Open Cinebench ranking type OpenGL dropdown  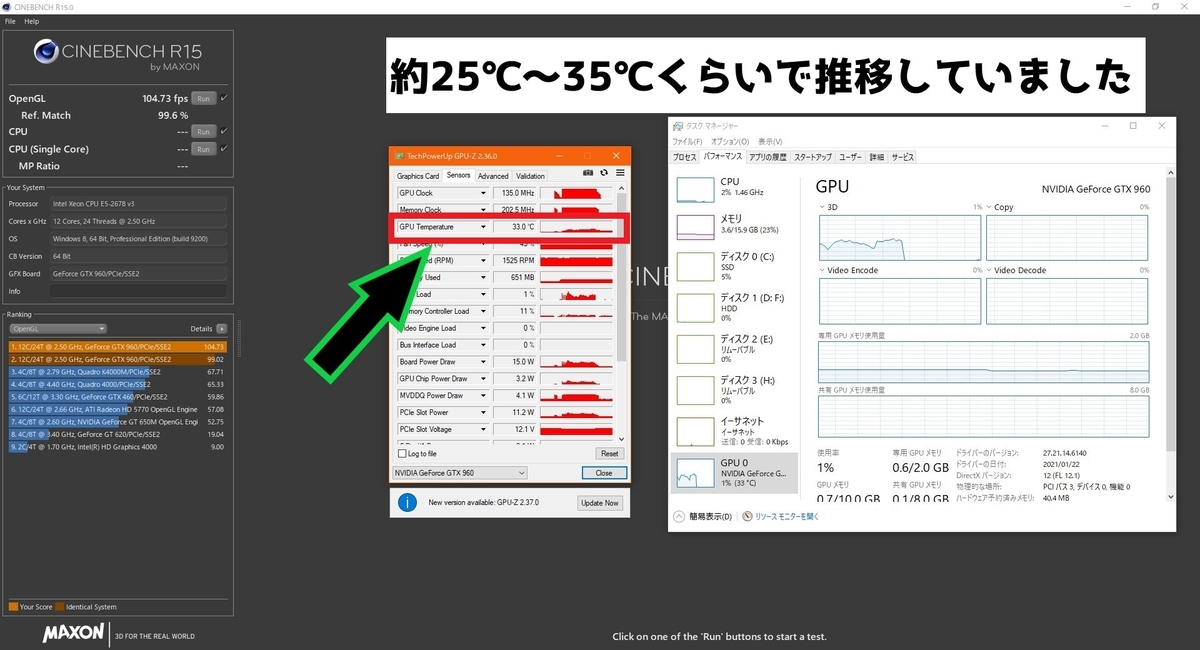57,328
